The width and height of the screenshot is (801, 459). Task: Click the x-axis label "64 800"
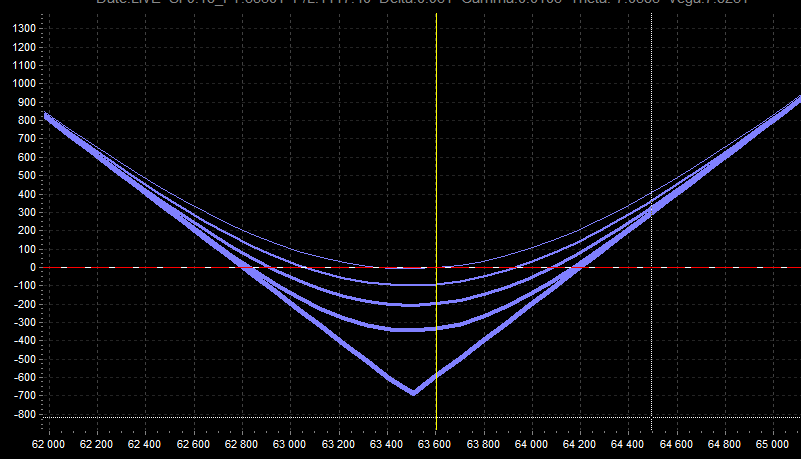click(724, 444)
